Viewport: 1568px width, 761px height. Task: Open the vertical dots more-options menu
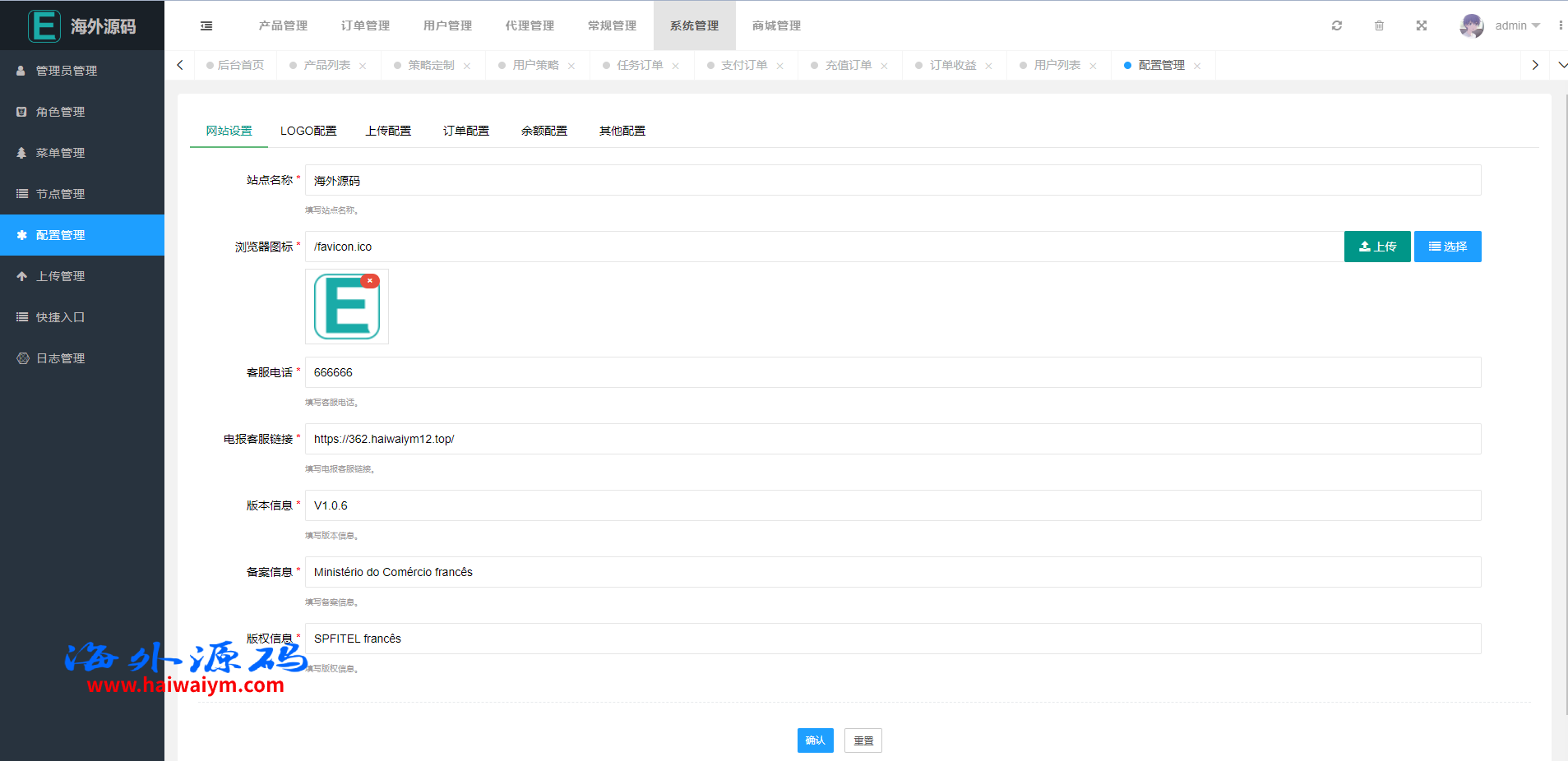(1560, 26)
